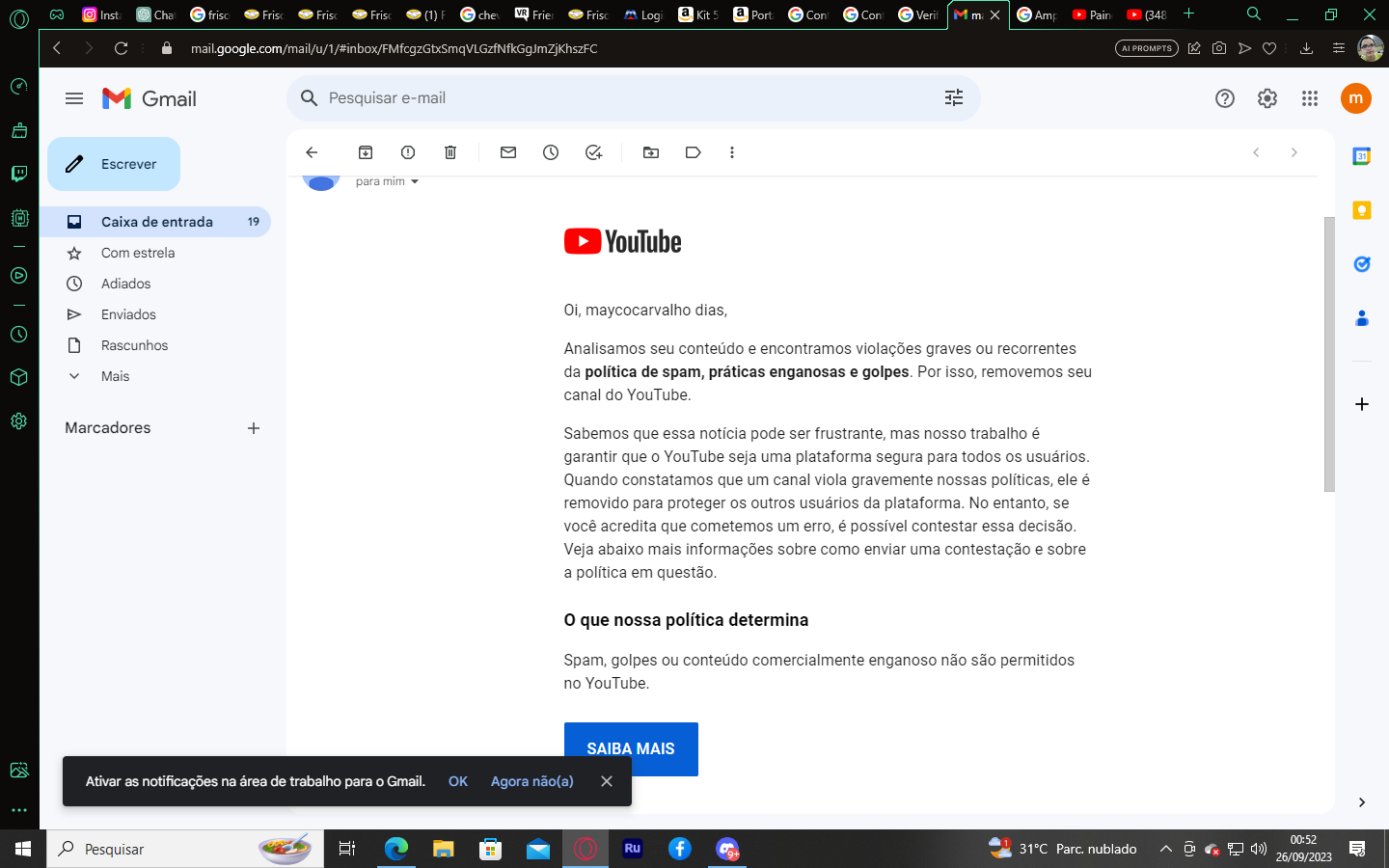Open Google Keep side panel
Screen dimensions: 1389x868
pos(1362,210)
